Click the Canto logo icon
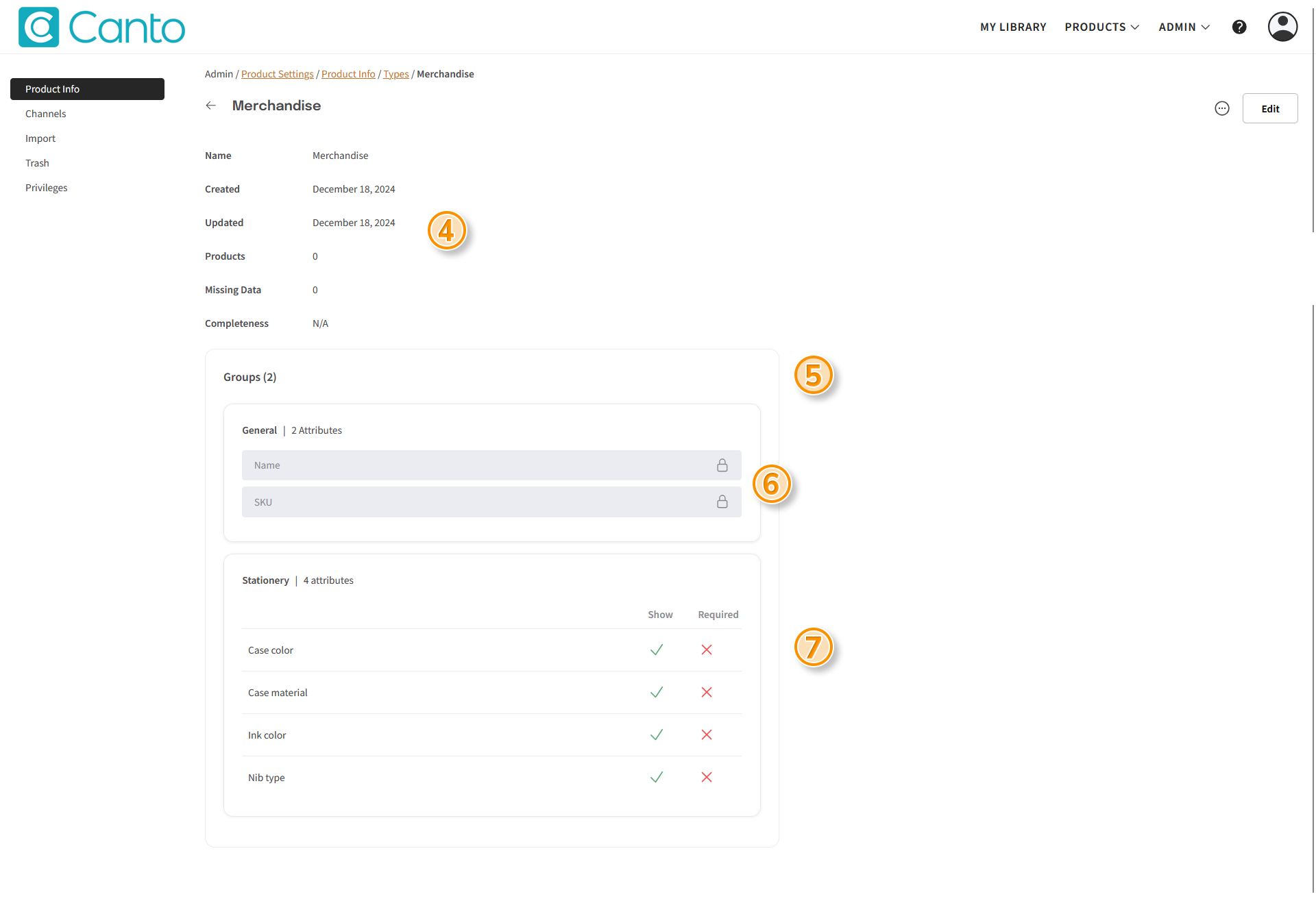 tap(39, 27)
